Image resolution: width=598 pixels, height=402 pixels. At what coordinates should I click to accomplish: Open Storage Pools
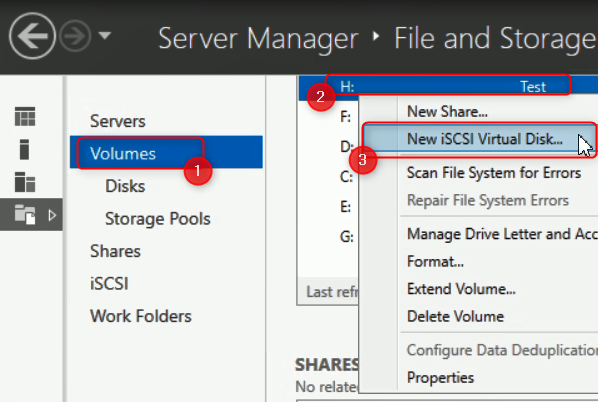tap(158, 219)
